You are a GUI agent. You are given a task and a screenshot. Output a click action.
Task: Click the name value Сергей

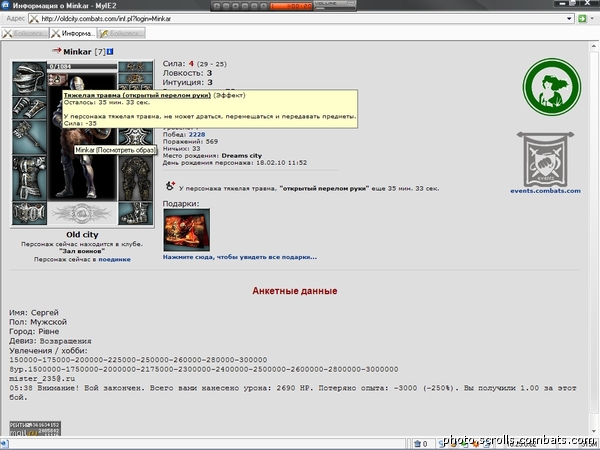(45, 313)
